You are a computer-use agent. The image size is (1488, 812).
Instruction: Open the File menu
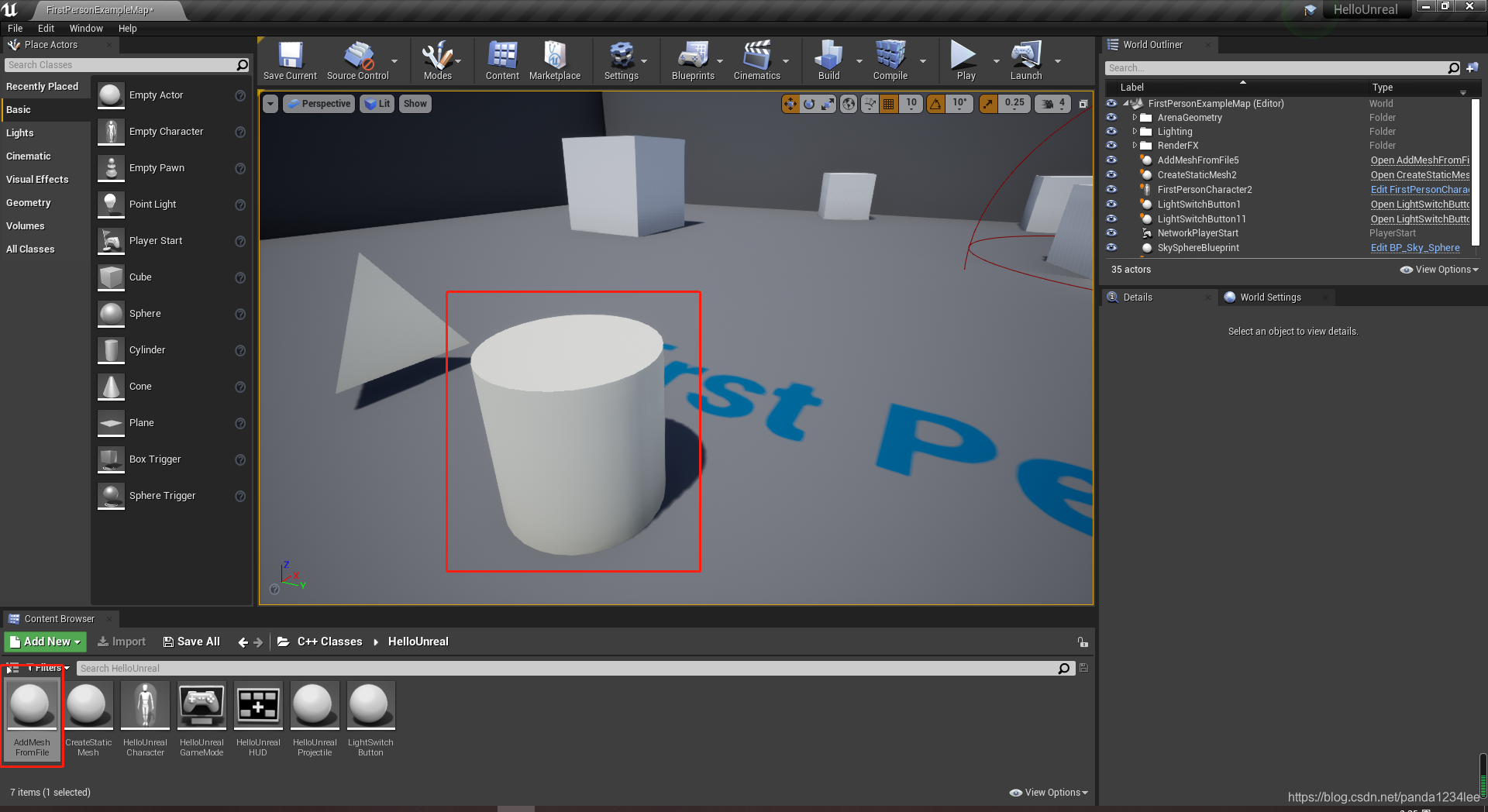click(15, 29)
